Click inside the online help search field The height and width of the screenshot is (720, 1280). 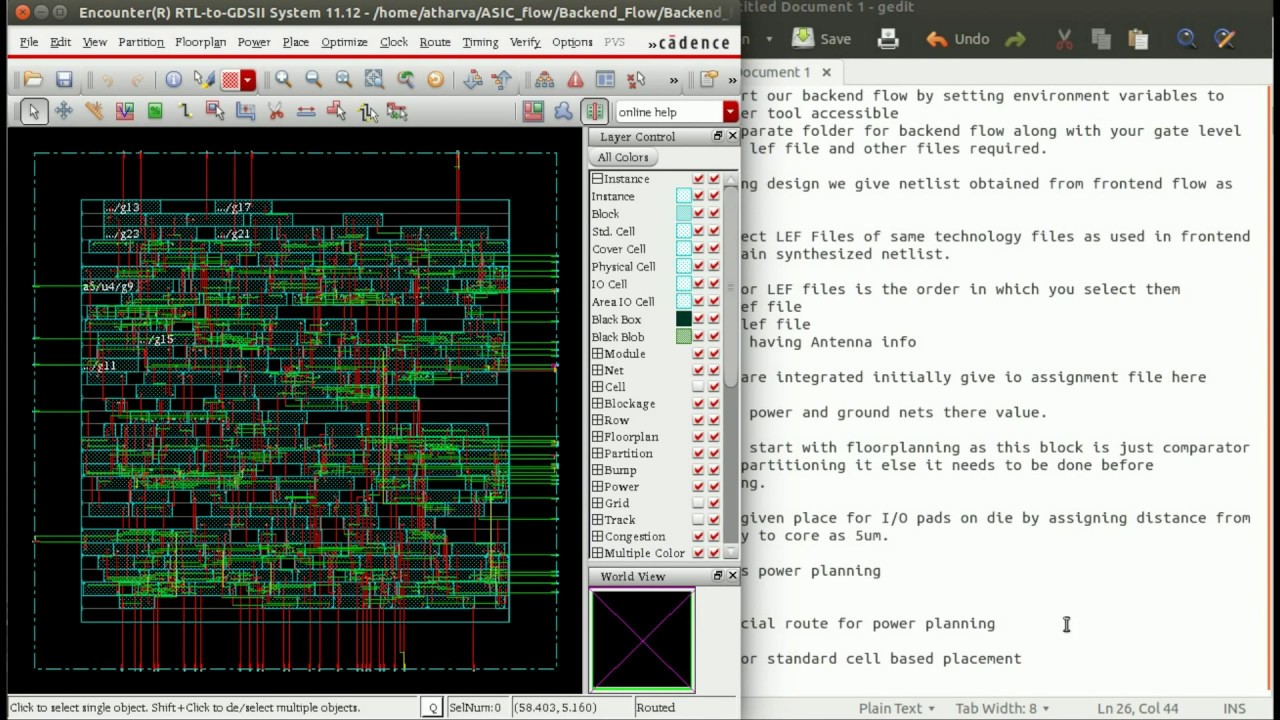click(669, 112)
